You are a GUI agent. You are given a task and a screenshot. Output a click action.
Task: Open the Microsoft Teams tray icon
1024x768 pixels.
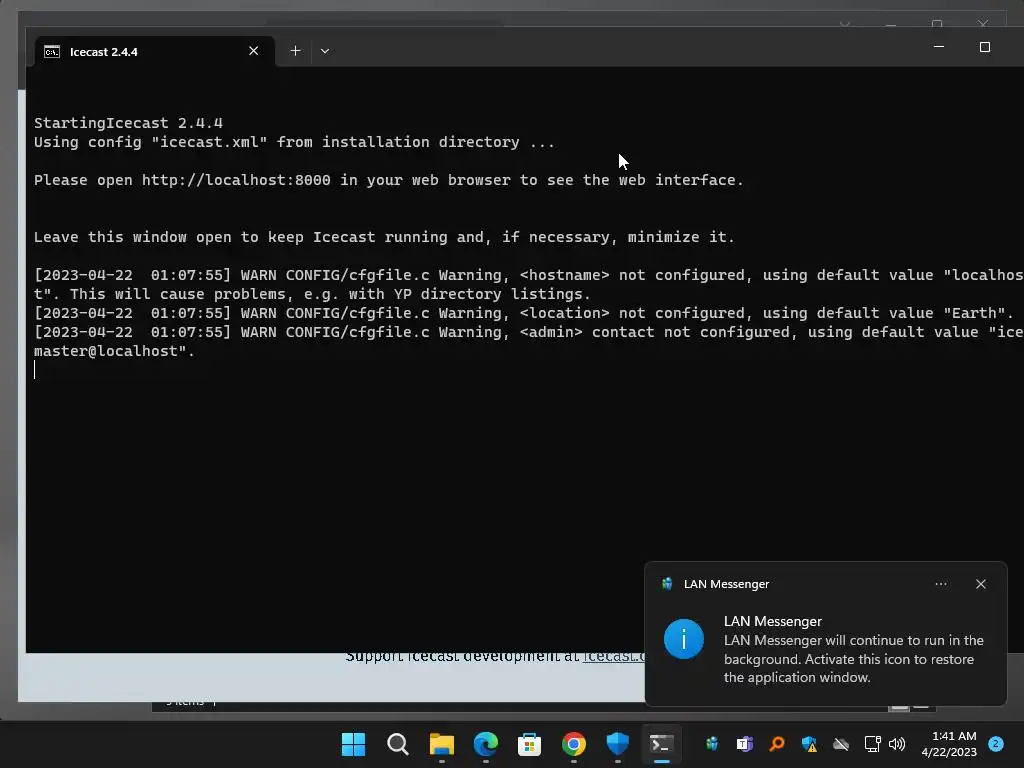coord(744,744)
